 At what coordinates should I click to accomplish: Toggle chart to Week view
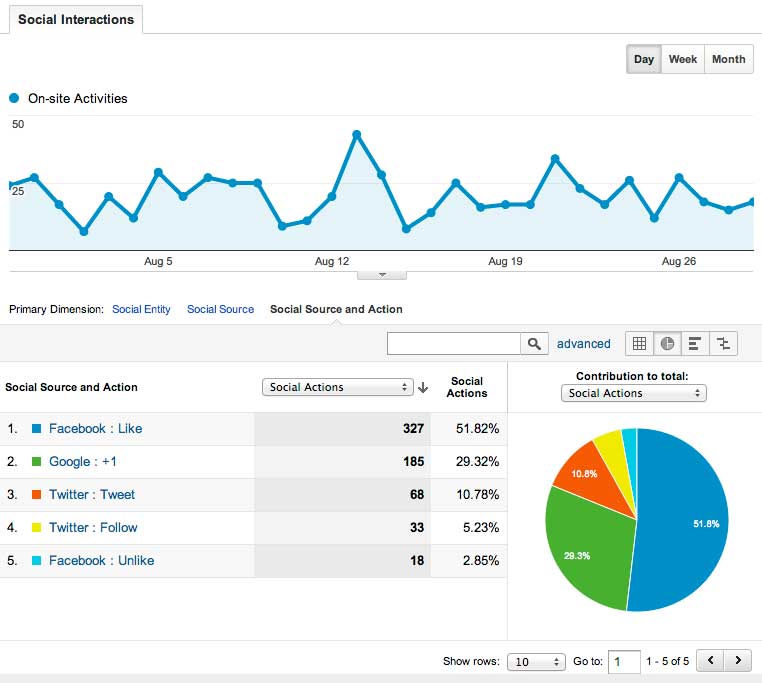(x=683, y=59)
